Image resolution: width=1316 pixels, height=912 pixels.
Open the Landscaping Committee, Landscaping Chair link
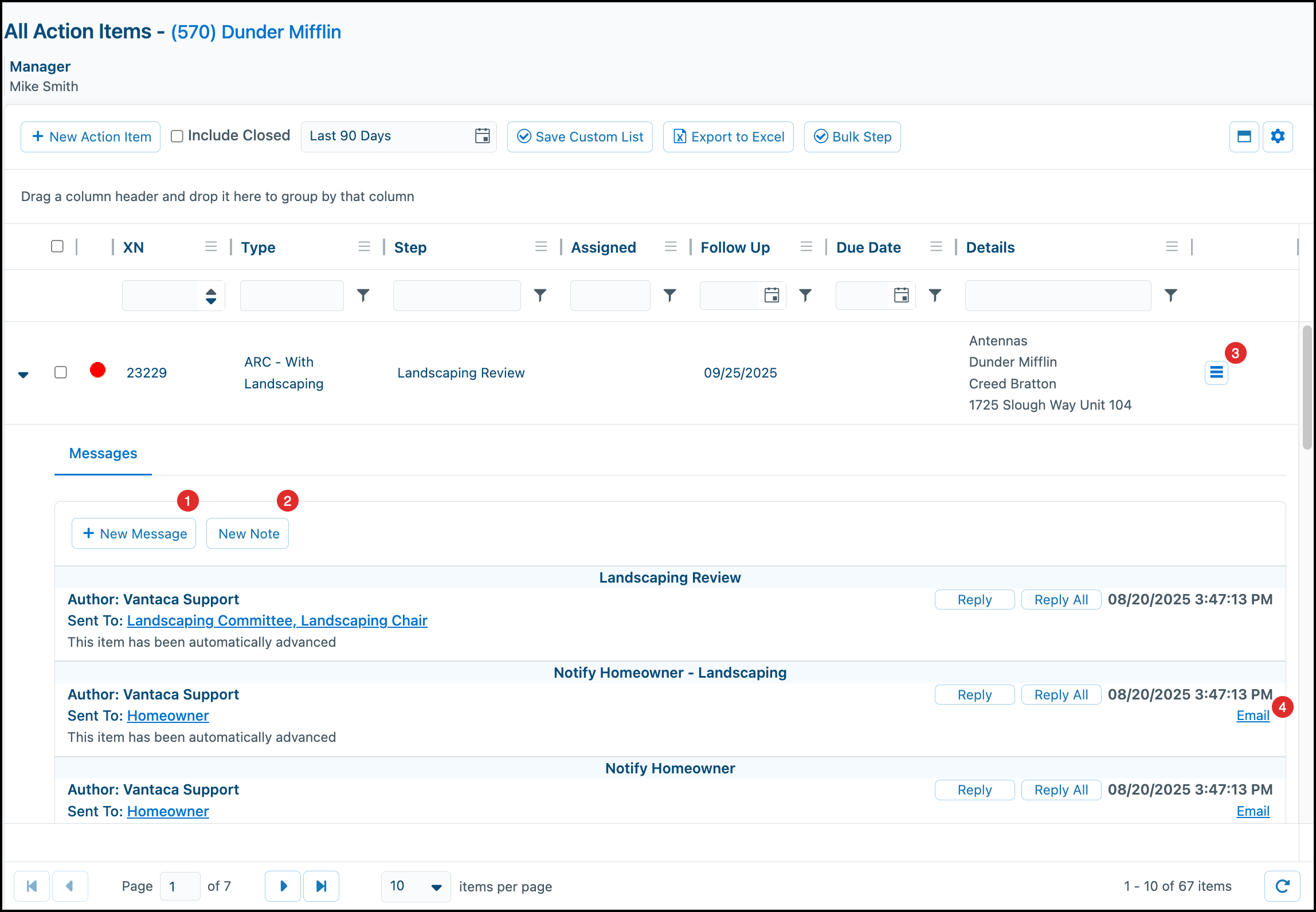pyautogui.click(x=277, y=621)
